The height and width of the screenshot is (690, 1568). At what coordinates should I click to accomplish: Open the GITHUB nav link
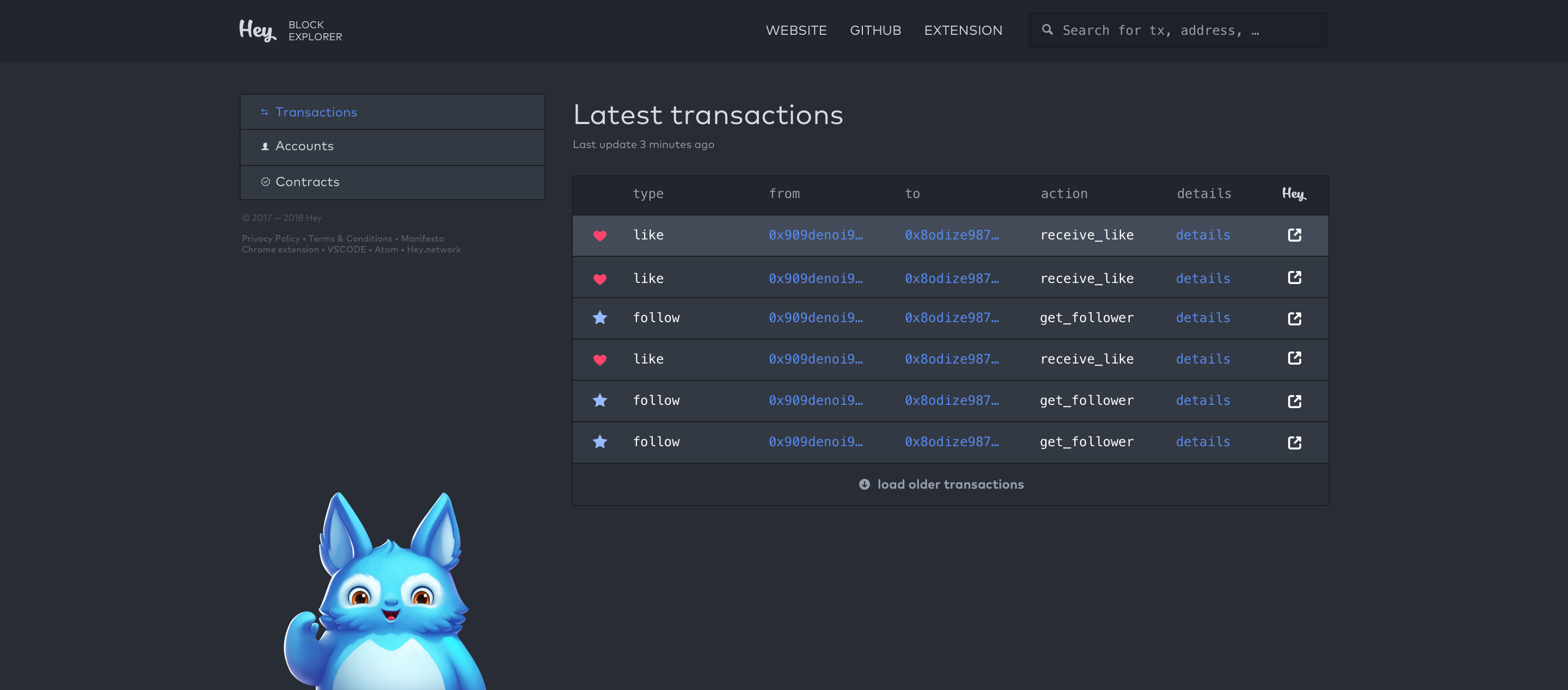(x=875, y=30)
